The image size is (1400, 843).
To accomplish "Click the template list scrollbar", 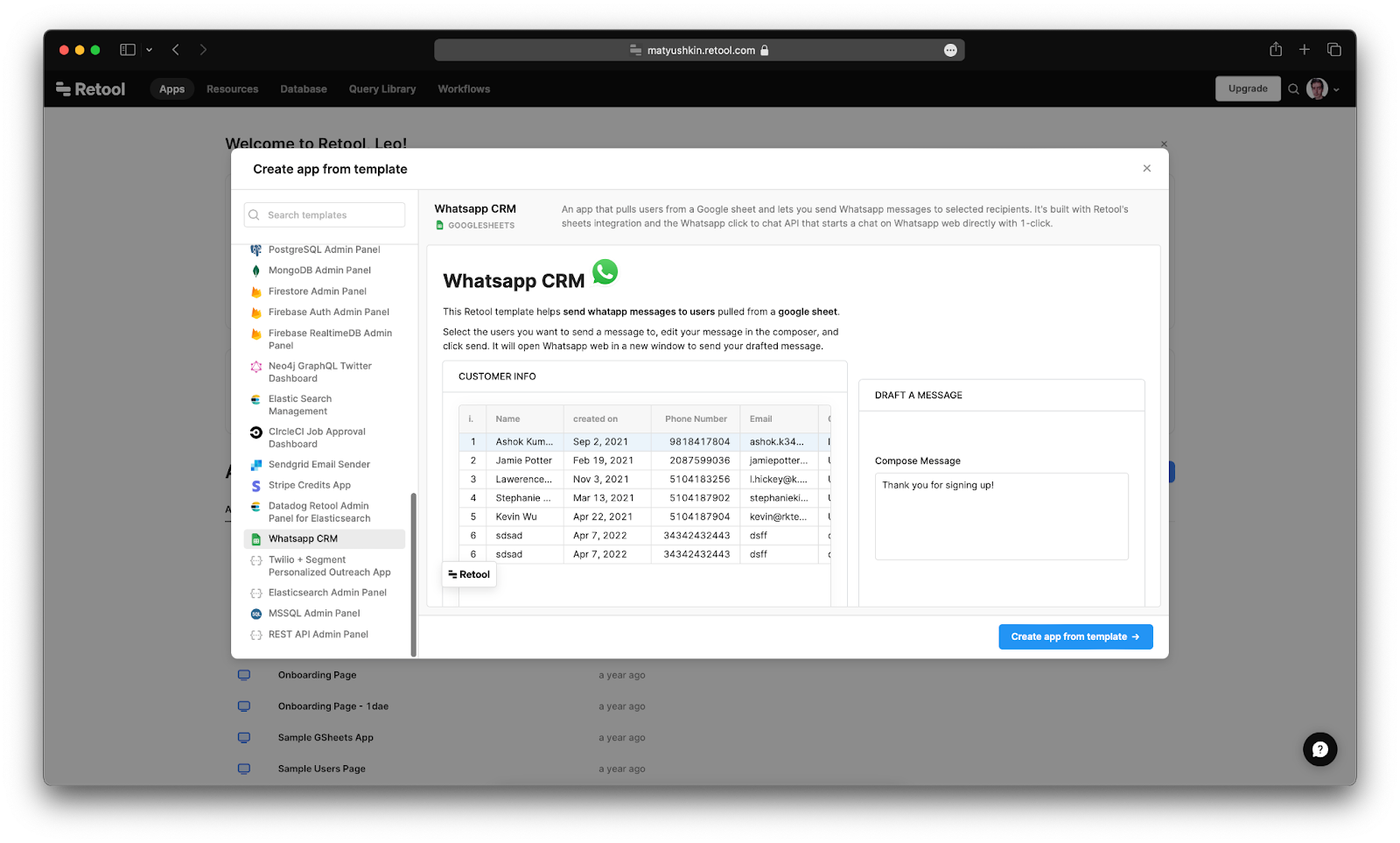I will (413, 574).
